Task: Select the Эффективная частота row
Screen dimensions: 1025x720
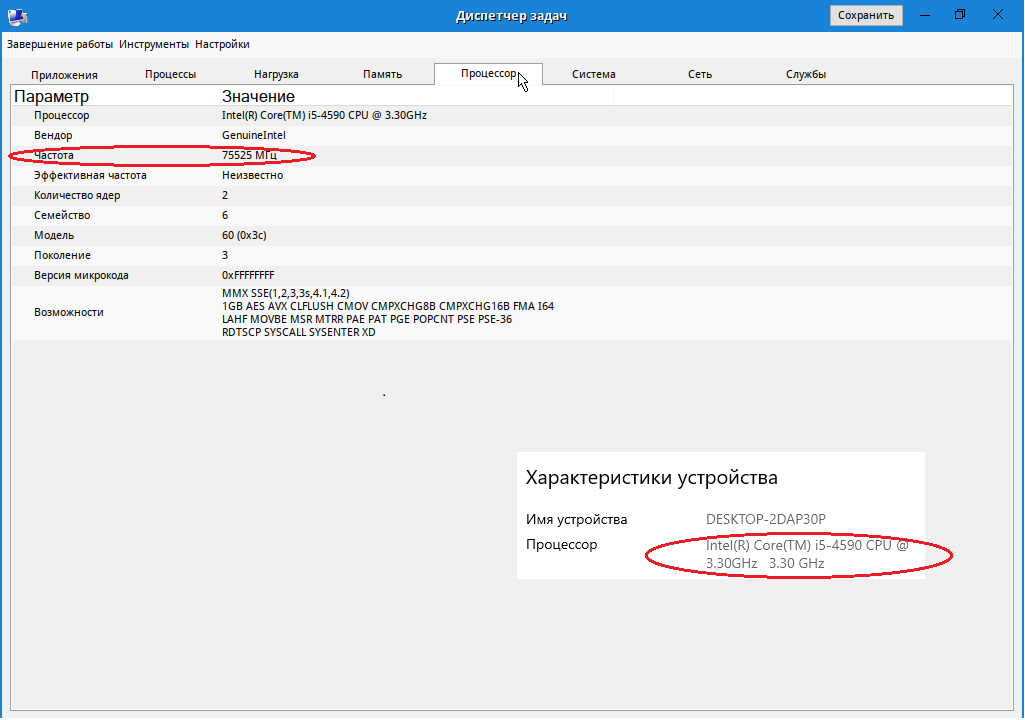Action: coord(512,175)
